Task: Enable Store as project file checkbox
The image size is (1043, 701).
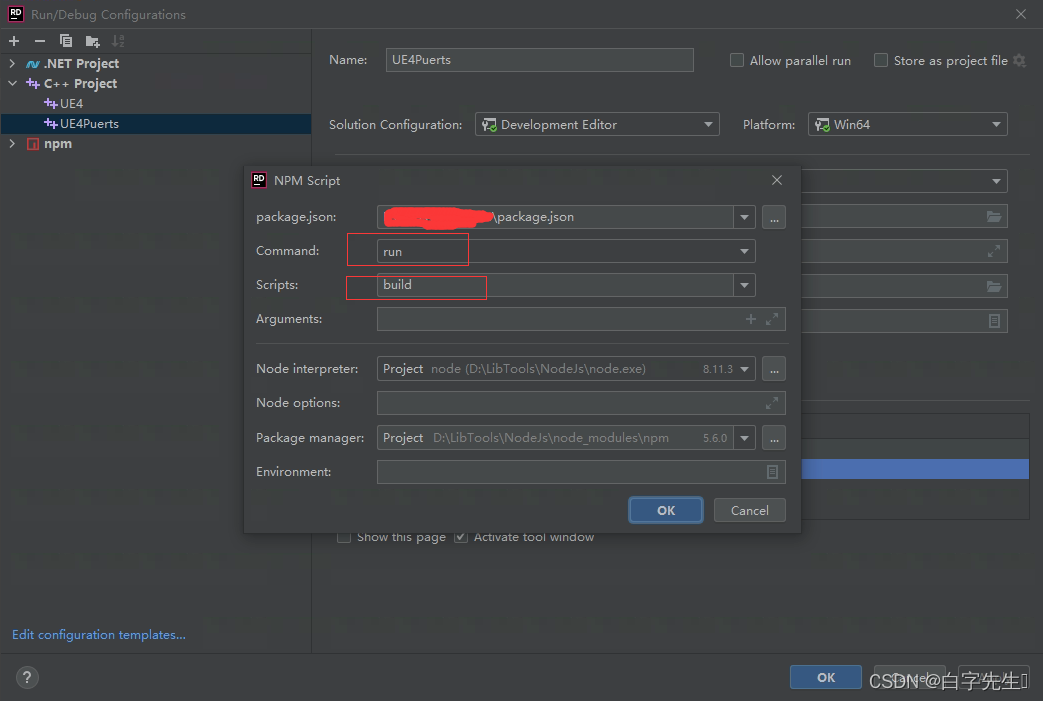Action: [x=881, y=61]
